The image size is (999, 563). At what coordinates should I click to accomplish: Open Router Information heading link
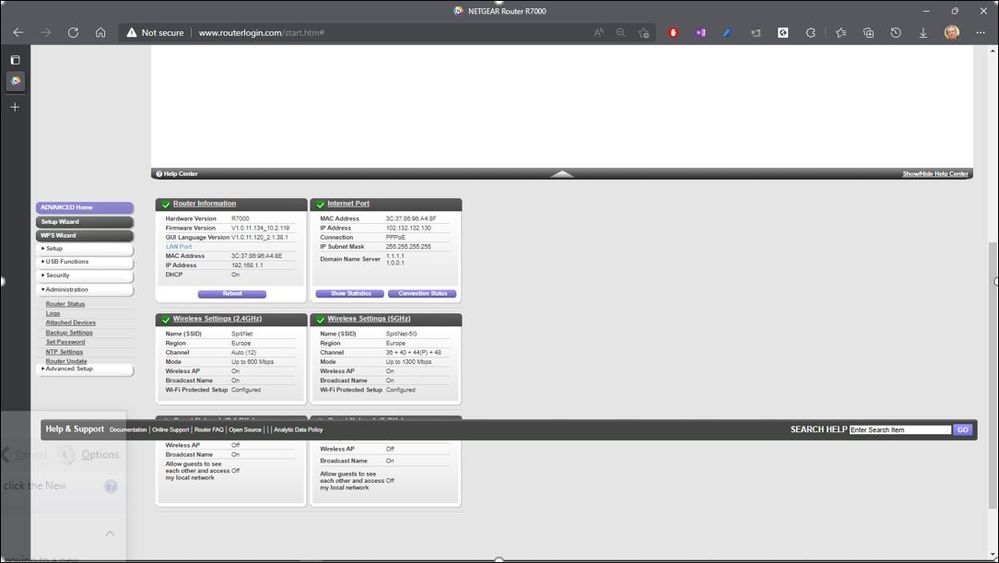click(205, 204)
